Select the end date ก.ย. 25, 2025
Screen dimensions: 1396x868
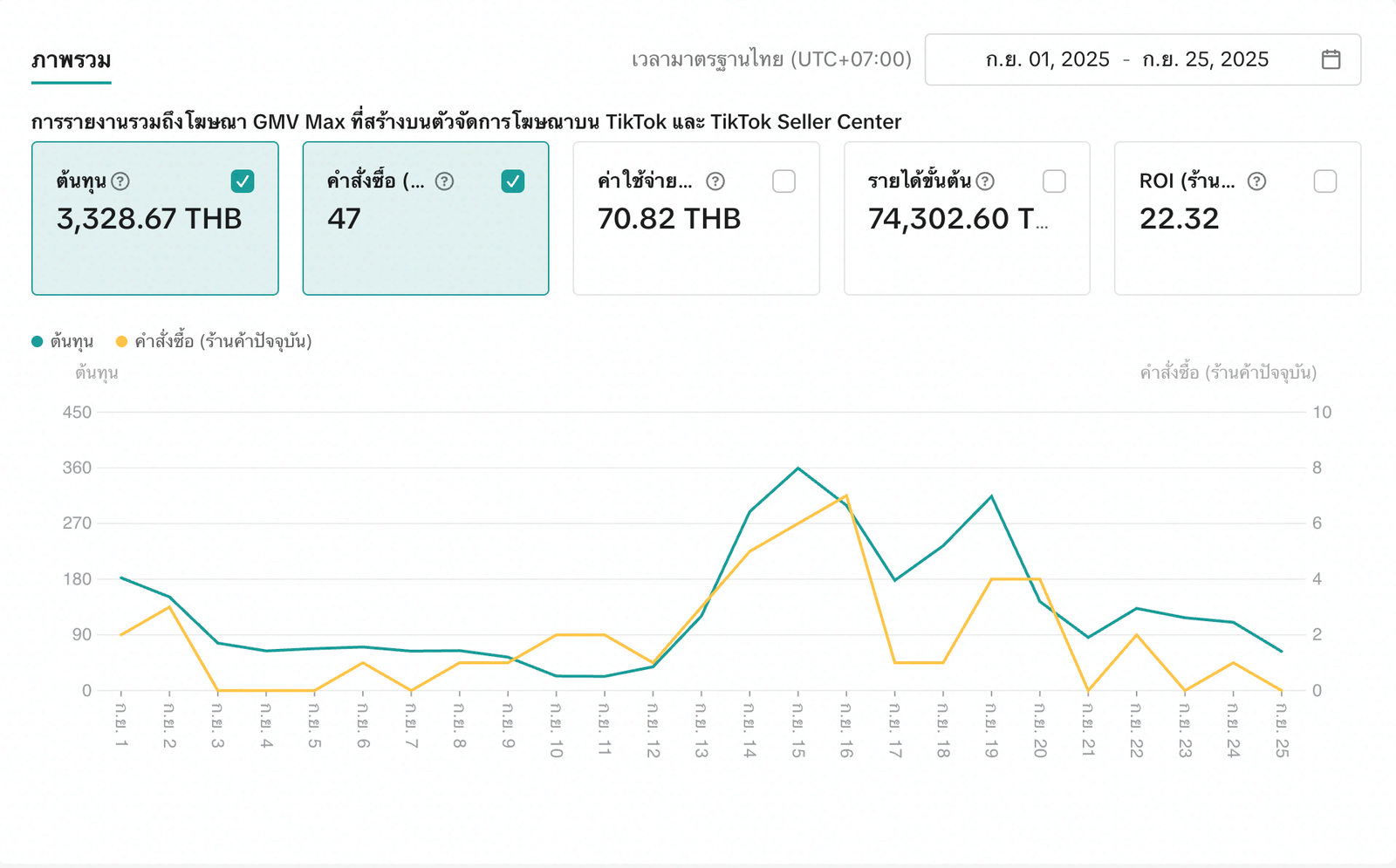coord(1205,59)
